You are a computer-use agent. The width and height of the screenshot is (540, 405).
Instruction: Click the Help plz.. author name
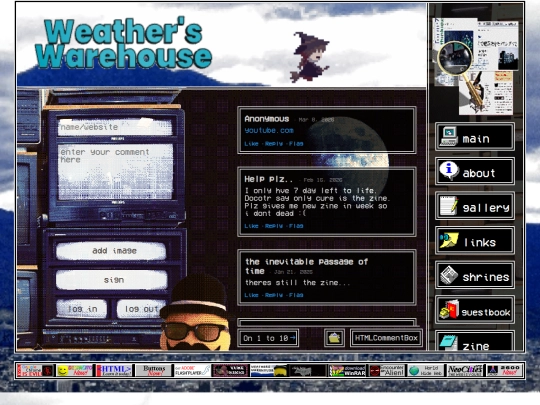pos(269,179)
